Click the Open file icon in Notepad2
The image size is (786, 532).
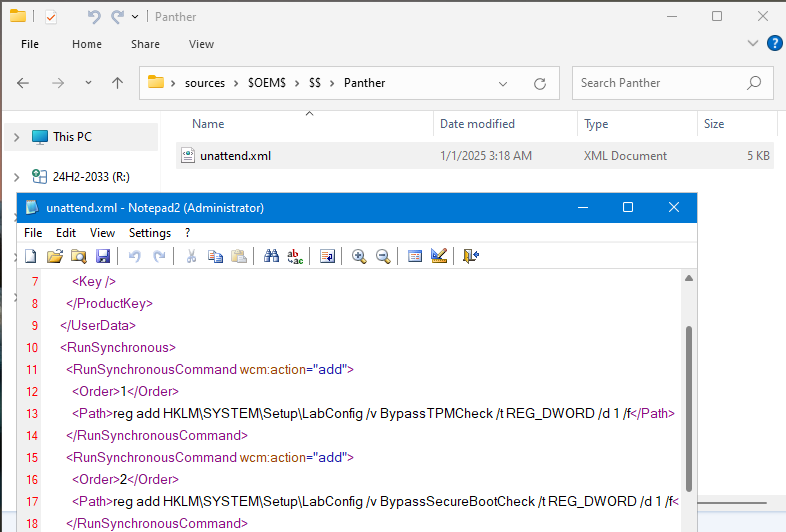click(x=55, y=256)
